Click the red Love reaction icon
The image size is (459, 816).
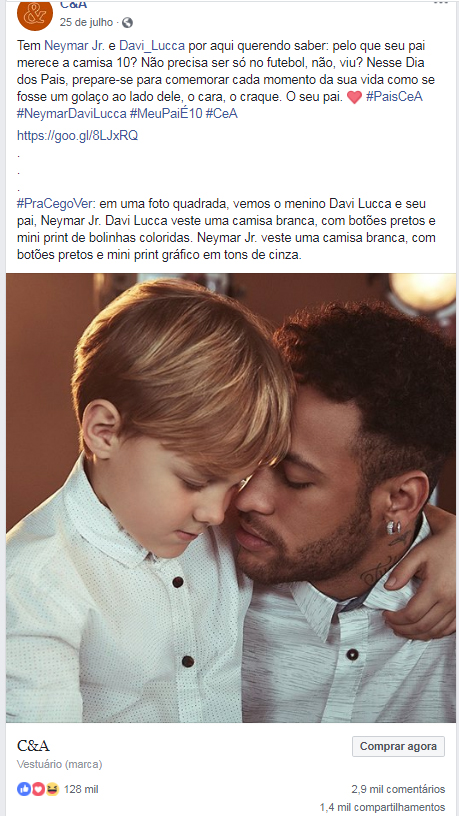38,789
